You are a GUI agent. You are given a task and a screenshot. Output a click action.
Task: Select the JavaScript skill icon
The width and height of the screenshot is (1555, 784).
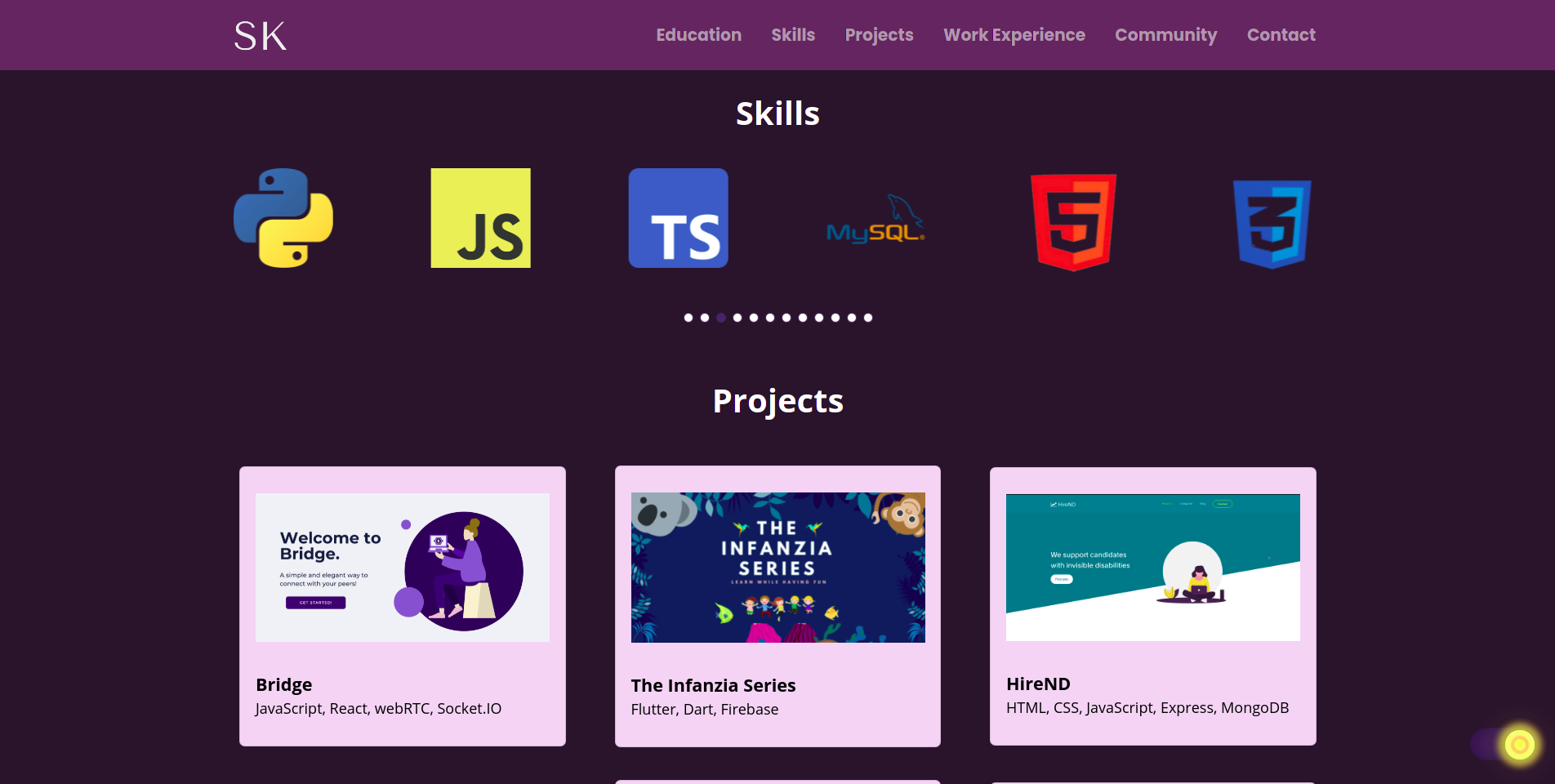pyautogui.click(x=480, y=217)
